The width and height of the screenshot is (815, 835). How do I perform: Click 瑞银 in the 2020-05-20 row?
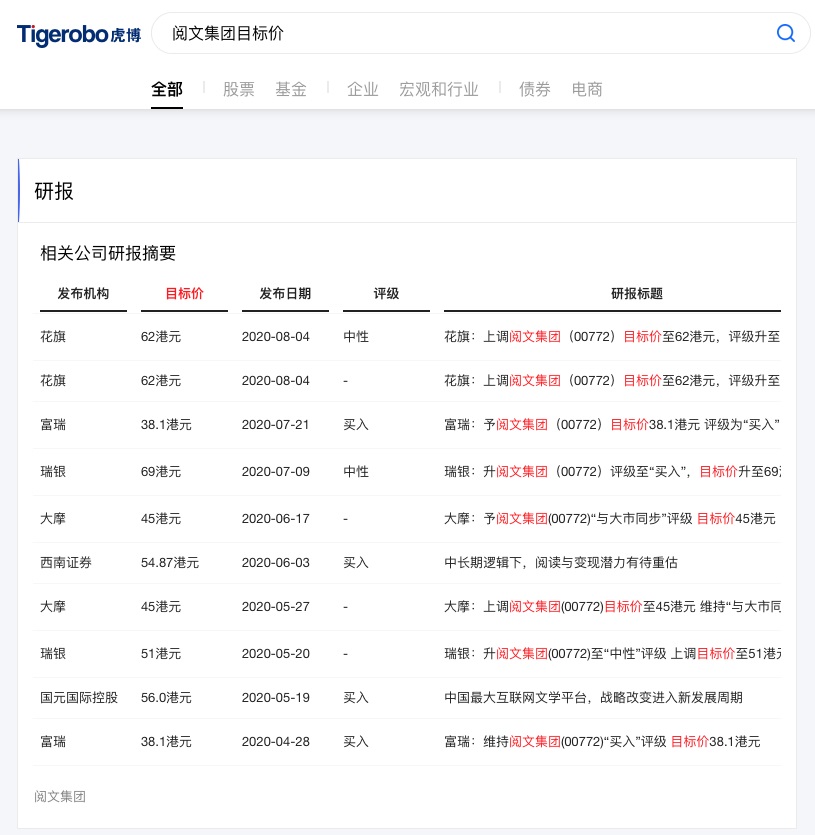click(x=53, y=653)
